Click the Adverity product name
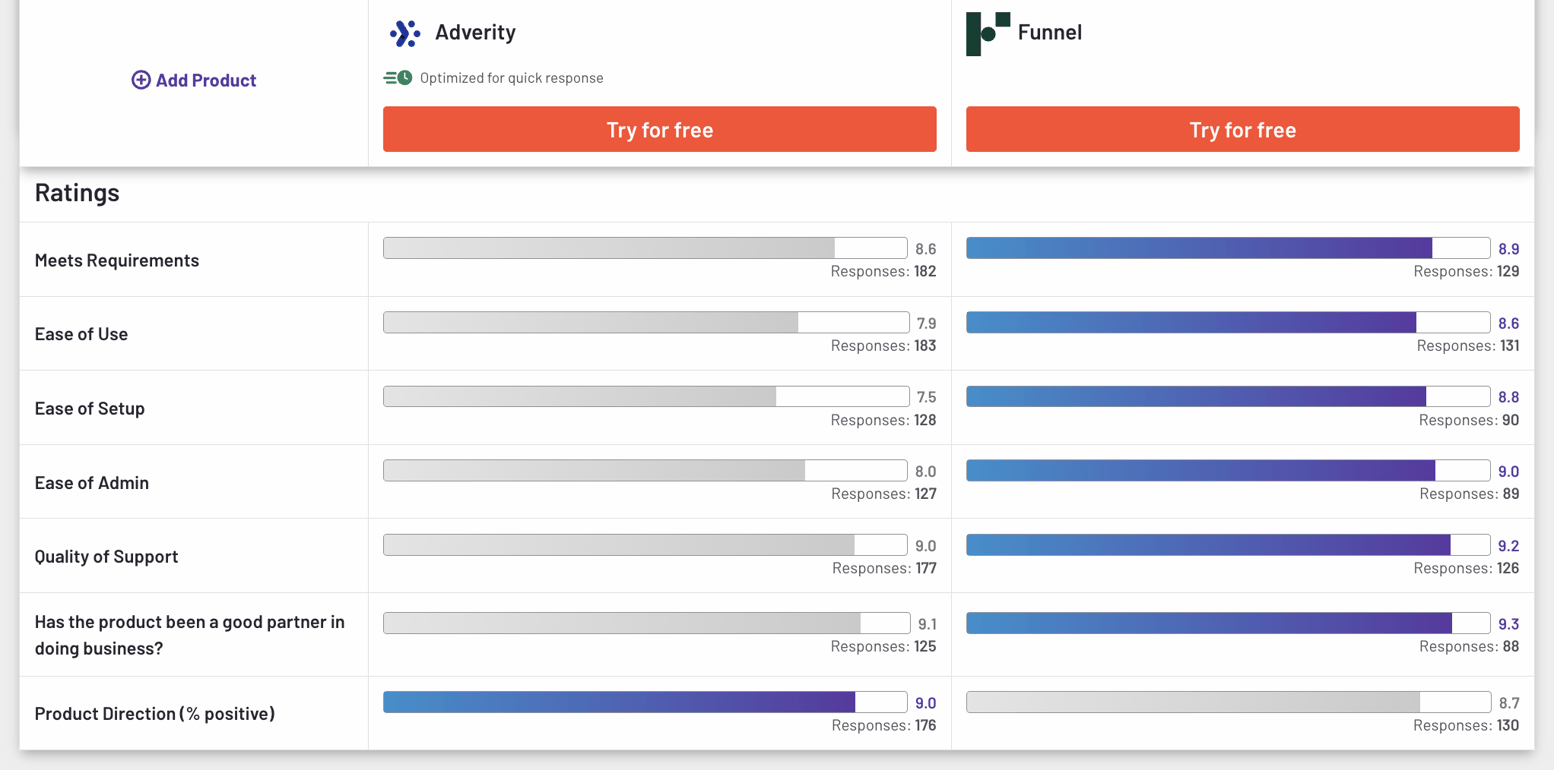The image size is (1554, 770). point(475,32)
